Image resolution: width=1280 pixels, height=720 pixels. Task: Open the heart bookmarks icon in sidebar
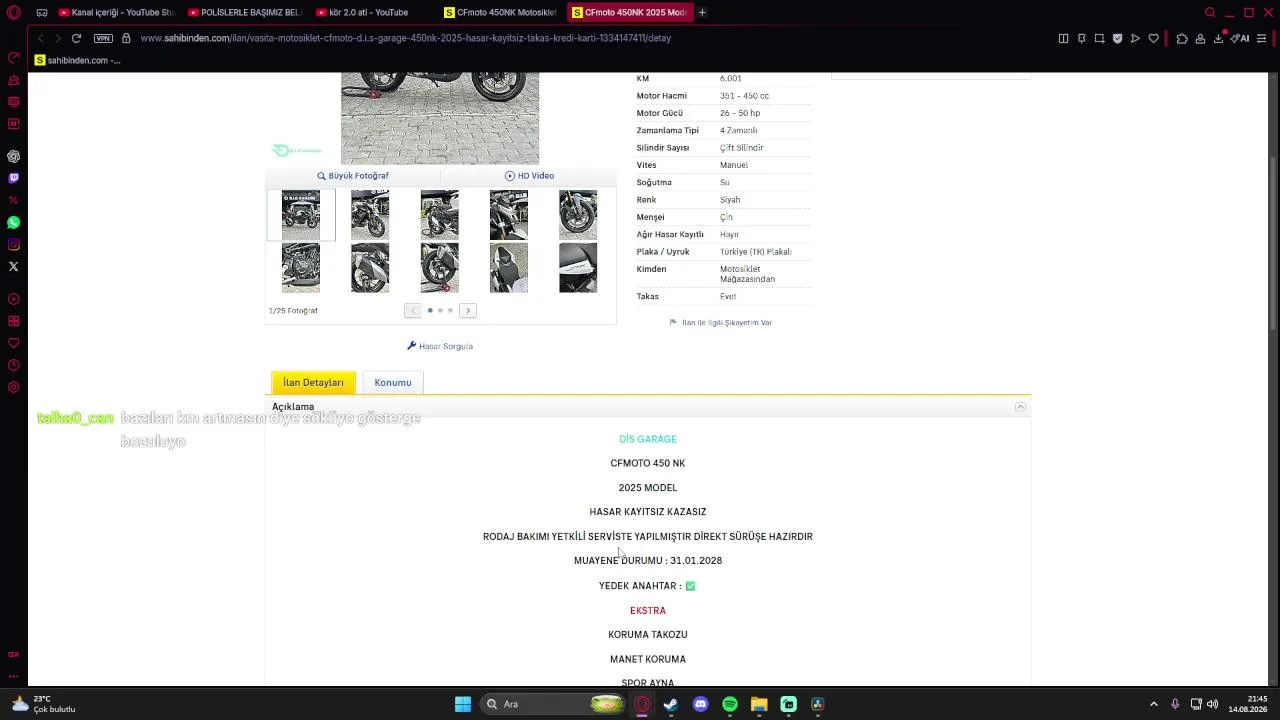pyautogui.click(x=13, y=343)
